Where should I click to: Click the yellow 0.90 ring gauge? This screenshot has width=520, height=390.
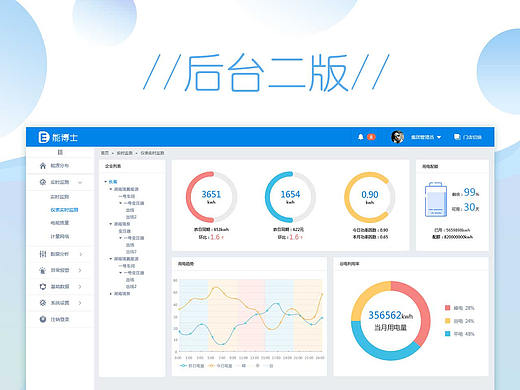tap(370, 197)
